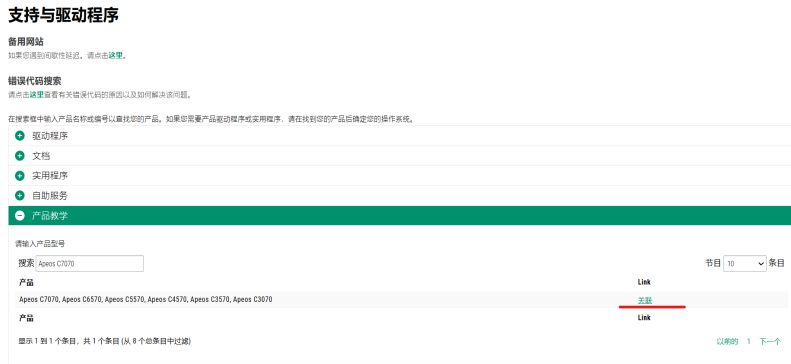Expand the 文档 section plus icon
Image resolution: width=791 pixels, height=364 pixels.
pyautogui.click(x=20, y=156)
